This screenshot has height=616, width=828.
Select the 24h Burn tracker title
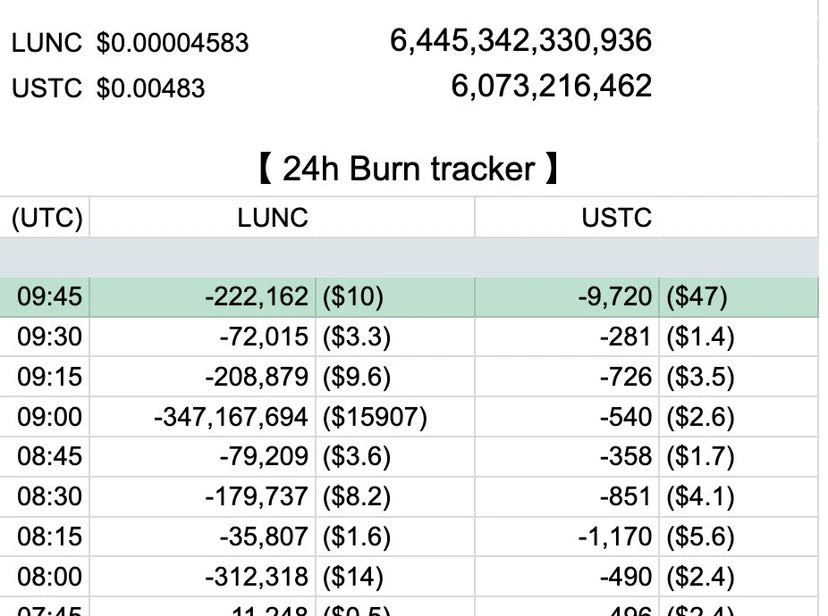(x=408, y=169)
